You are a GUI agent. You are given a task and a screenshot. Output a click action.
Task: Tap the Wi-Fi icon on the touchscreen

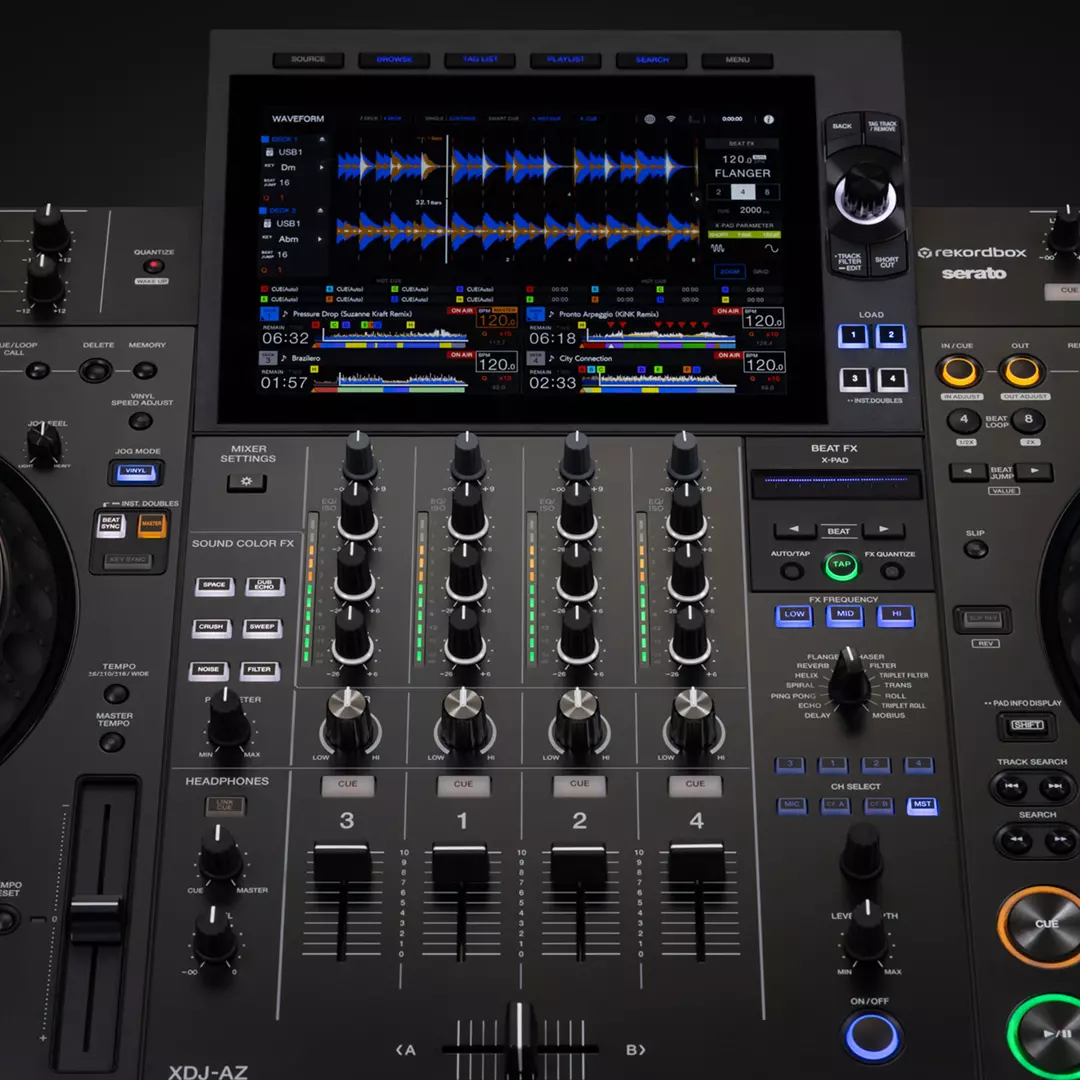(x=671, y=119)
